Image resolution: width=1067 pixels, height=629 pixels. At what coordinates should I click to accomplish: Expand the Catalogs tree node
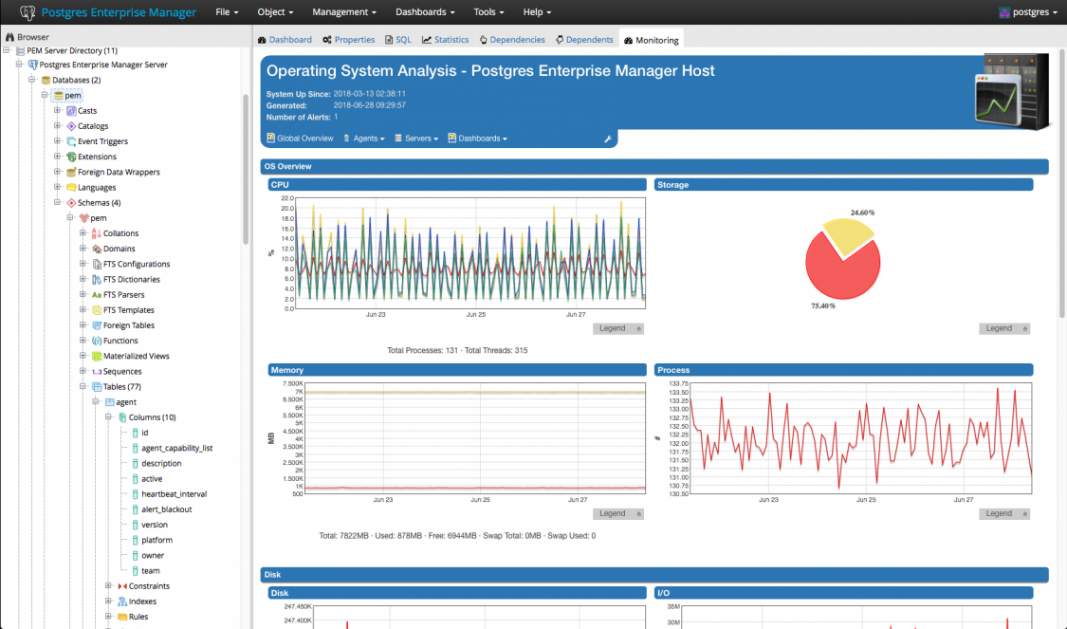point(57,126)
